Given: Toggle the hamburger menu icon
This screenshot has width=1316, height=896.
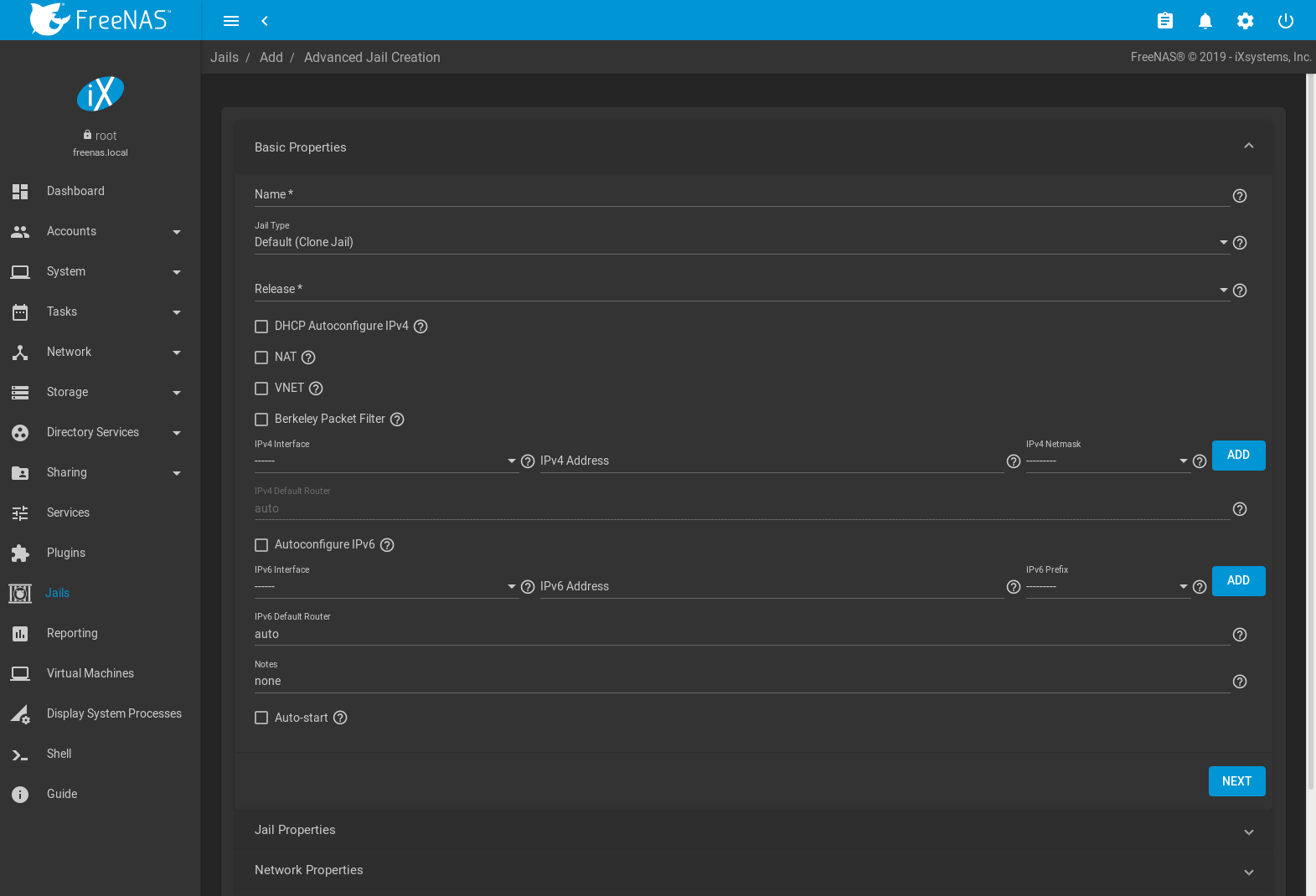Looking at the screenshot, I should [x=231, y=21].
